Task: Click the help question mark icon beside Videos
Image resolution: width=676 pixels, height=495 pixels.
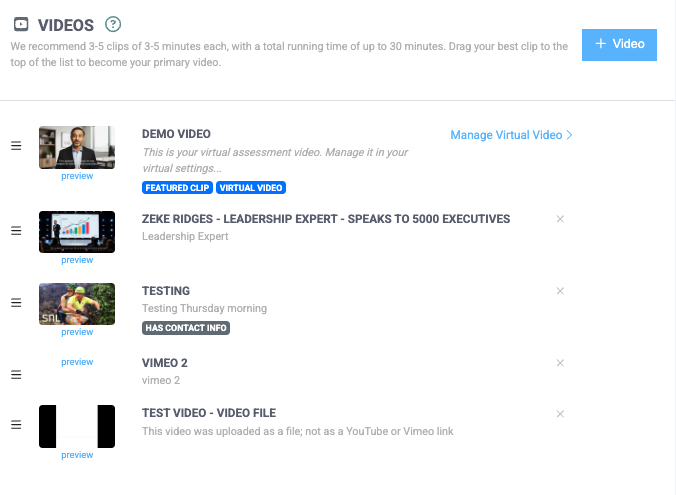Action: pos(113,24)
